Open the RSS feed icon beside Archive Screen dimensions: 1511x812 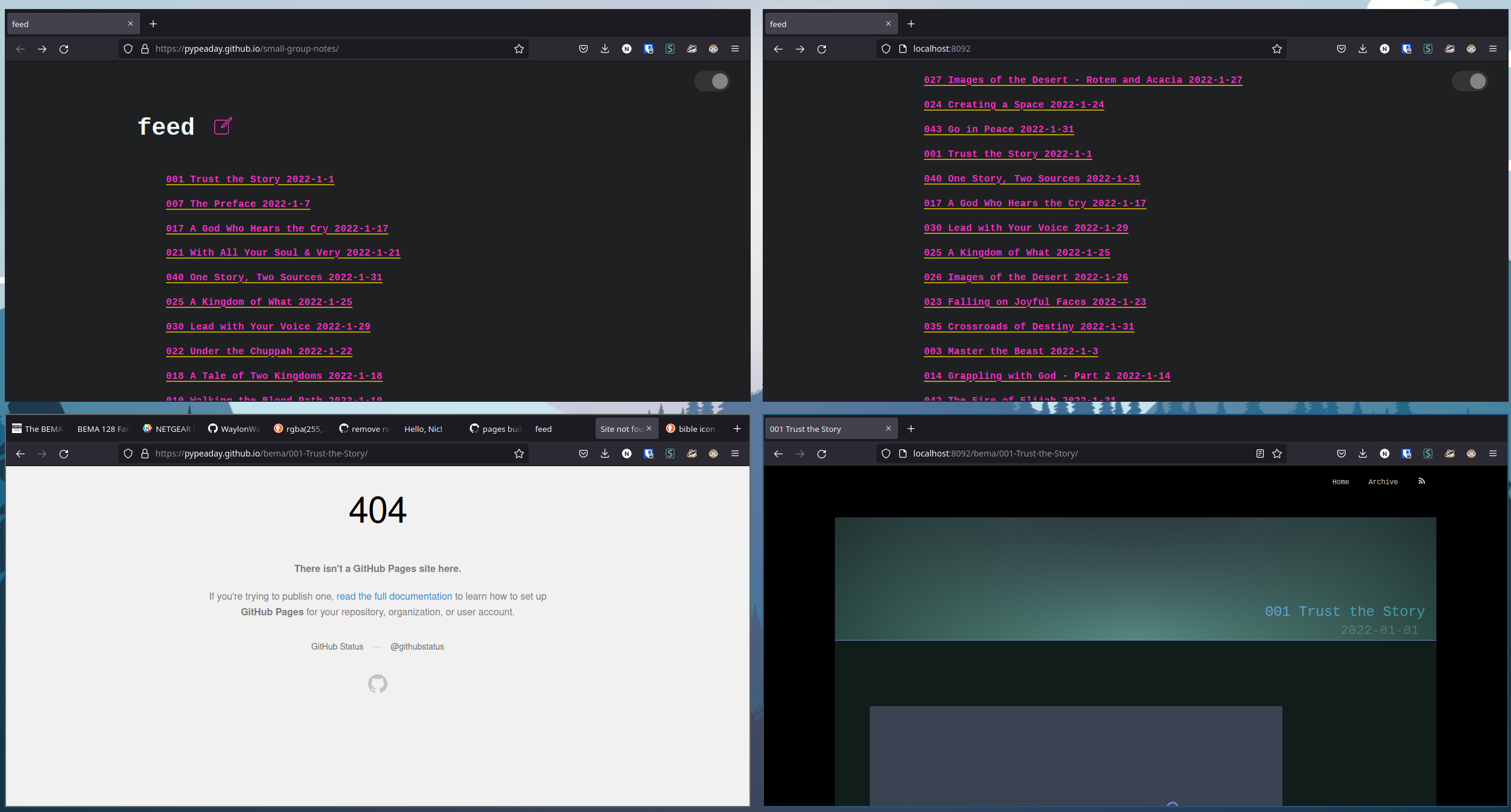(x=1422, y=481)
